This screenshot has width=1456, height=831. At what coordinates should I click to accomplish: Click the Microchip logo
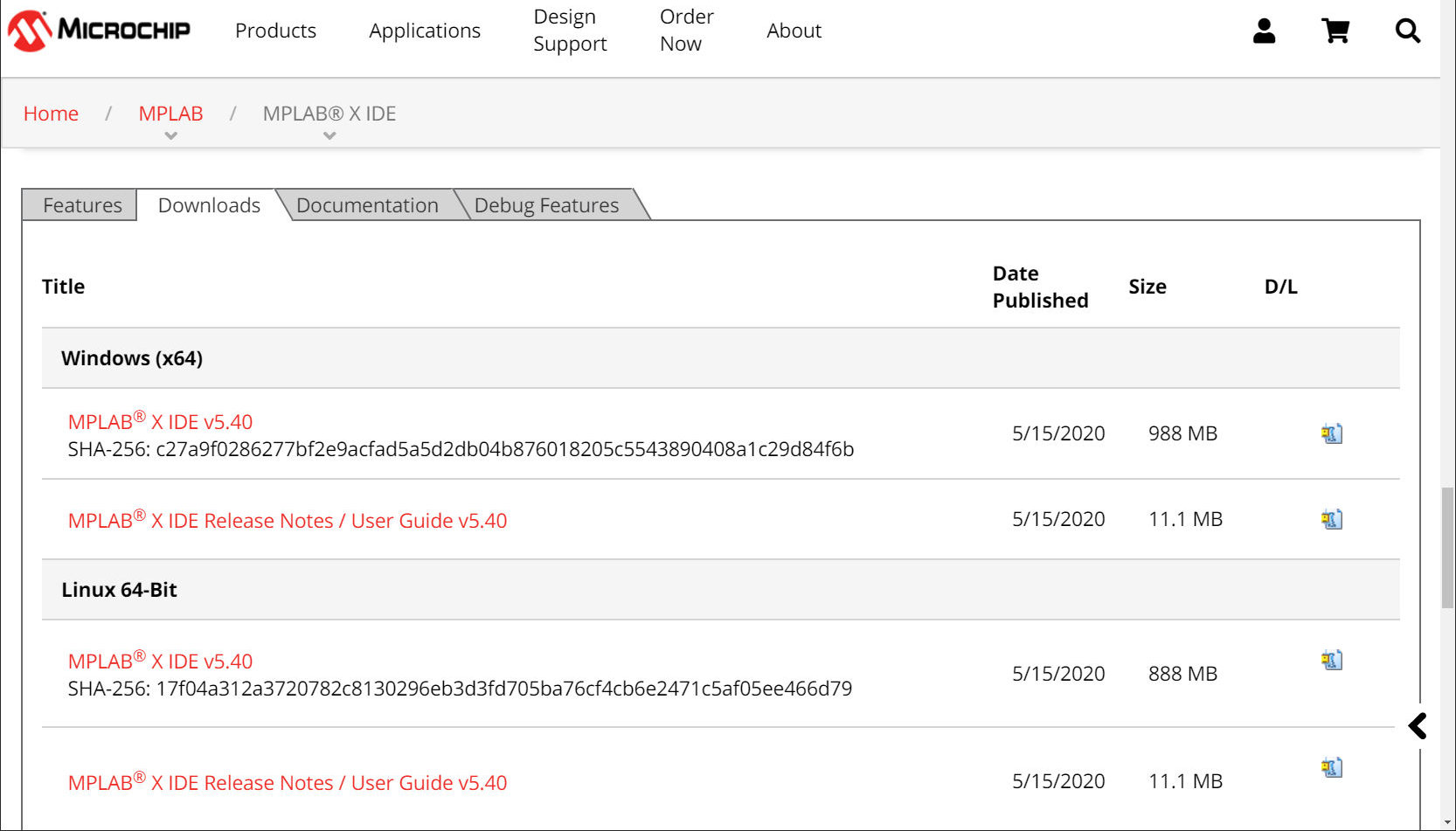[99, 31]
